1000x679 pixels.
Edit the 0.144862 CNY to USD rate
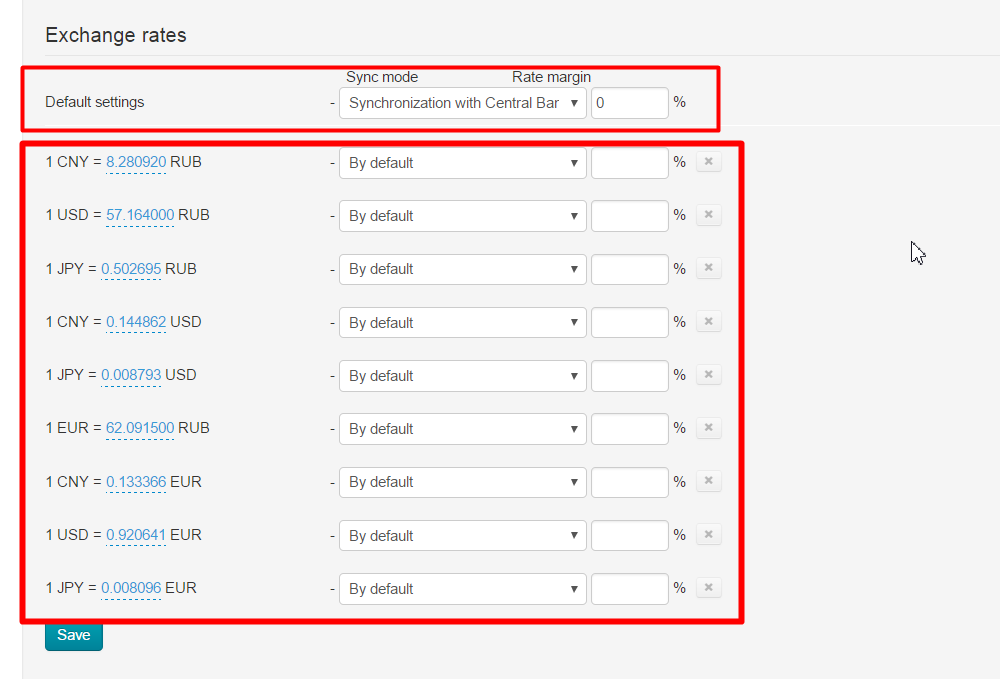point(136,322)
